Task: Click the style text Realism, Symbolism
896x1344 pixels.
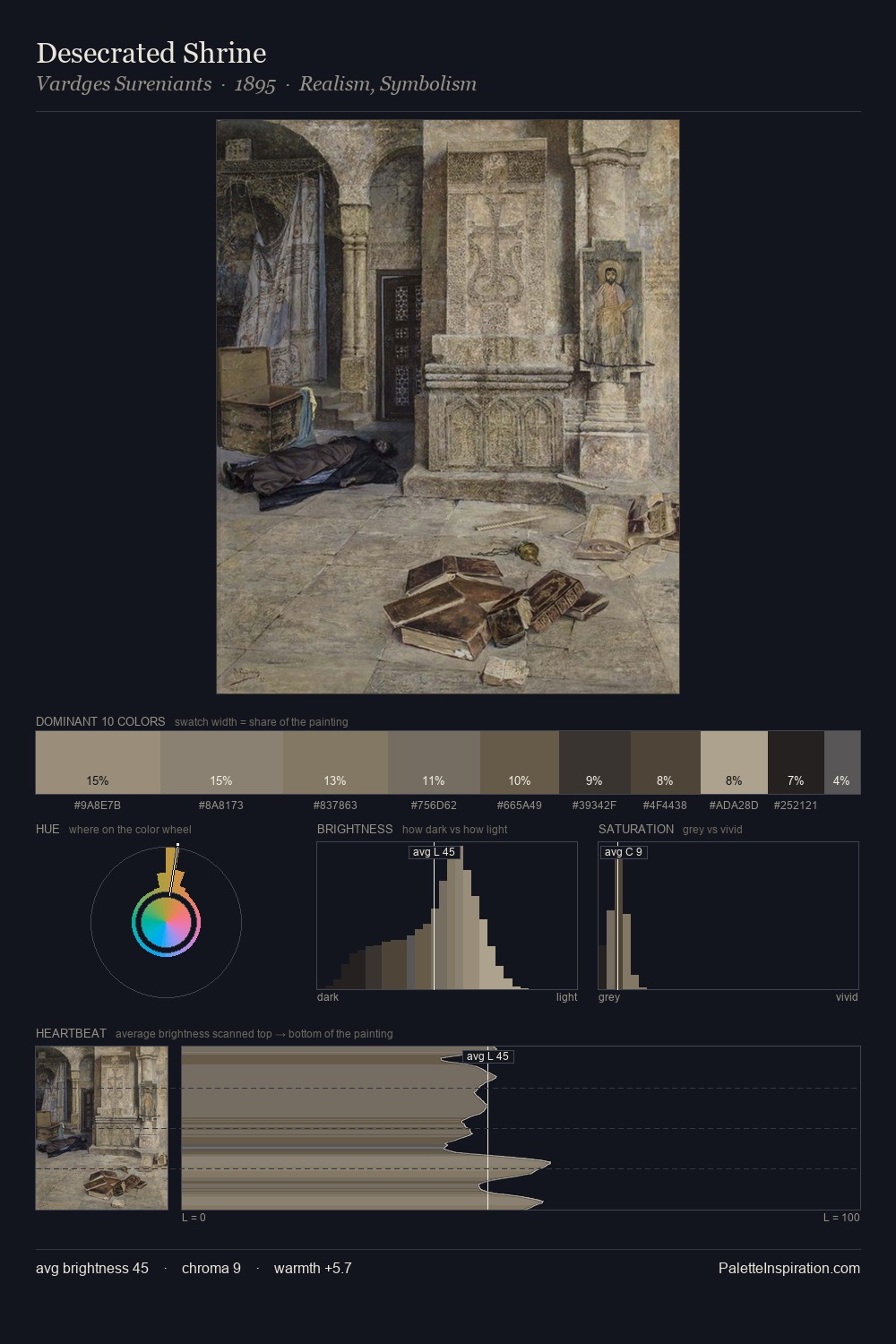Action: coord(388,84)
